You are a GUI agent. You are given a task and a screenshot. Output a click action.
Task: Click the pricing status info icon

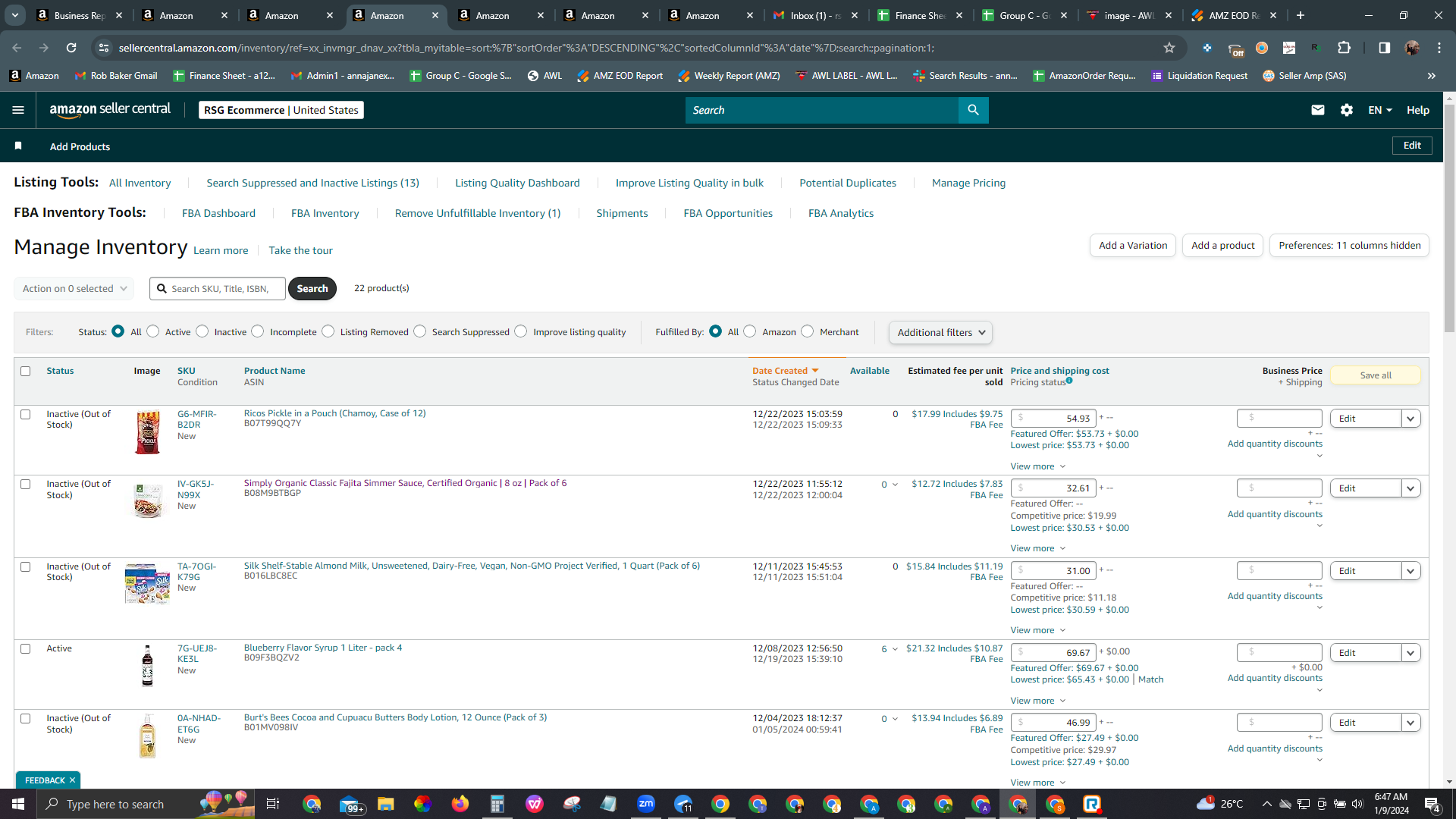[1069, 381]
